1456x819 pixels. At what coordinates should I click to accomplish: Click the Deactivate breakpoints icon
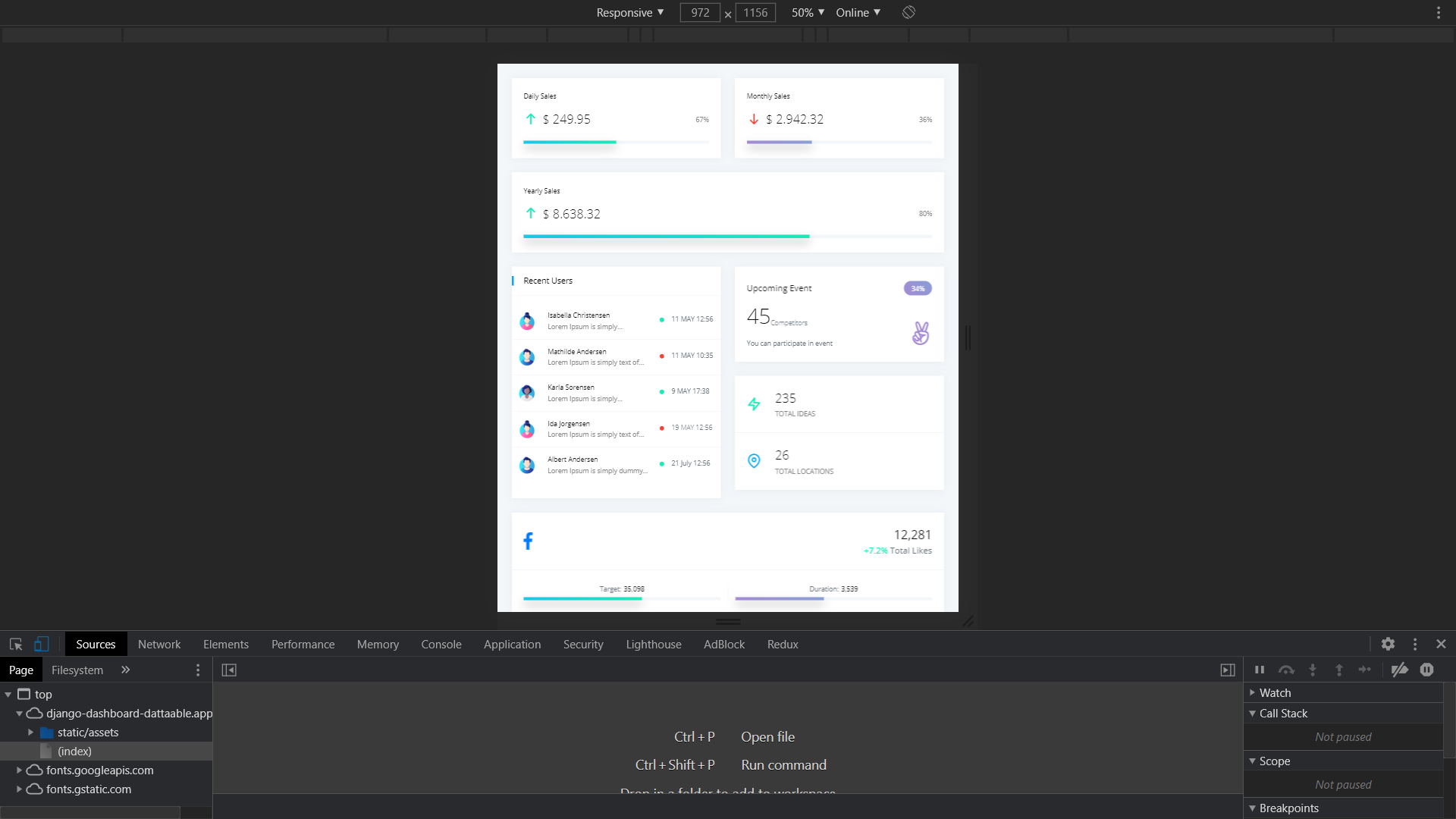point(1400,670)
